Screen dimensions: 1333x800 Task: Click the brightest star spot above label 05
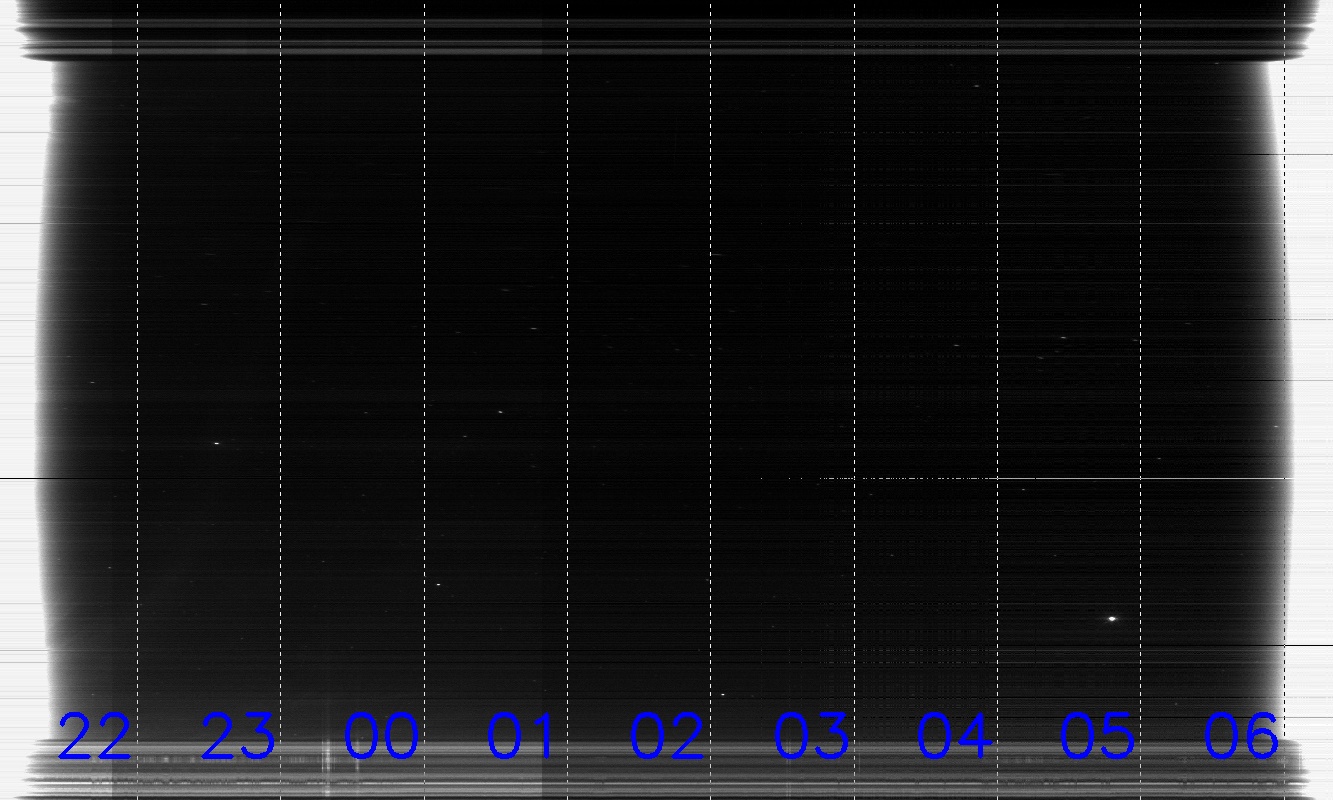pos(1112,619)
